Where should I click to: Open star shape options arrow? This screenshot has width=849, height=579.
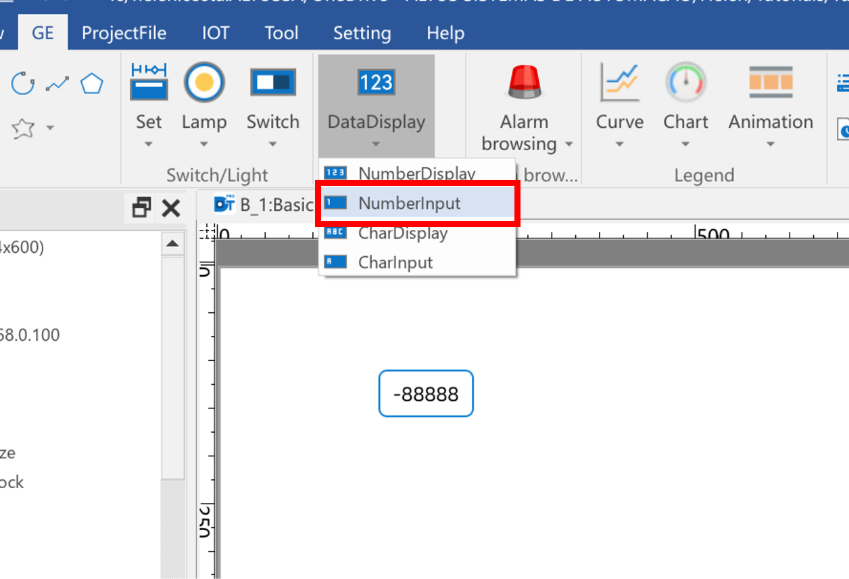coord(50,128)
